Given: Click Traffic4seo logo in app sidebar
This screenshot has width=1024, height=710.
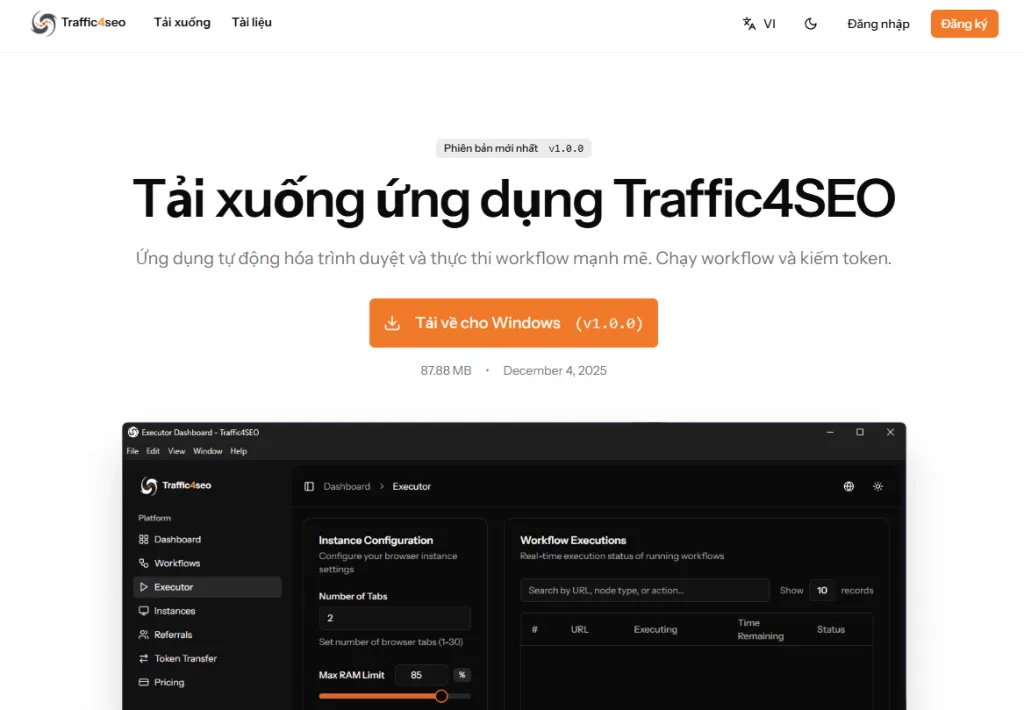Looking at the screenshot, I should point(176,485).
